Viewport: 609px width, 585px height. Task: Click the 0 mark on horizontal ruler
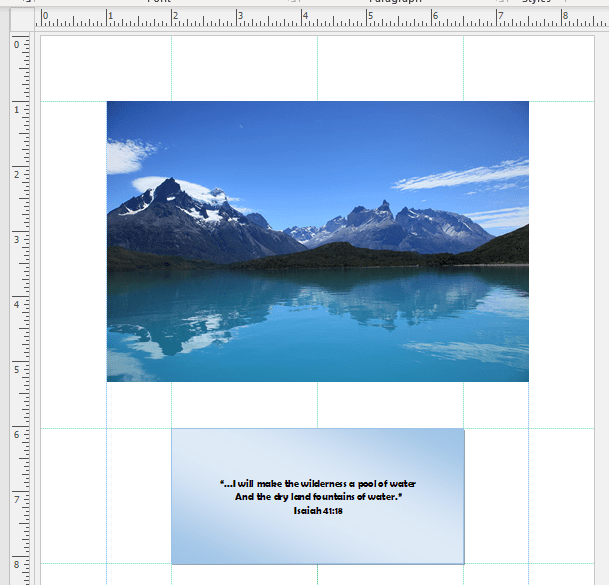point(43,19)
